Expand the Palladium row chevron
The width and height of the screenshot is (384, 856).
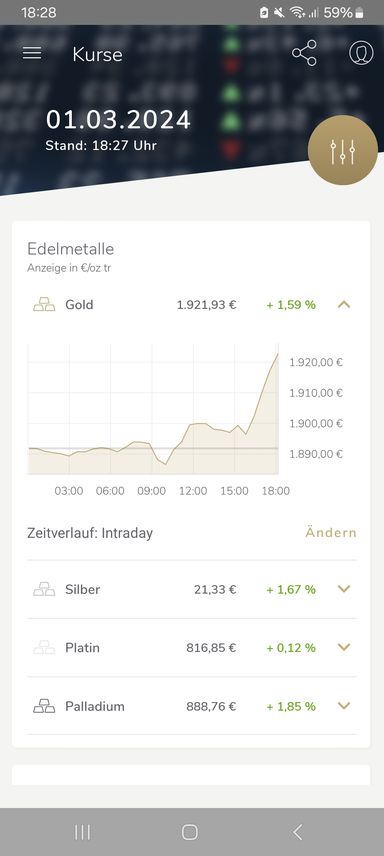344,705
